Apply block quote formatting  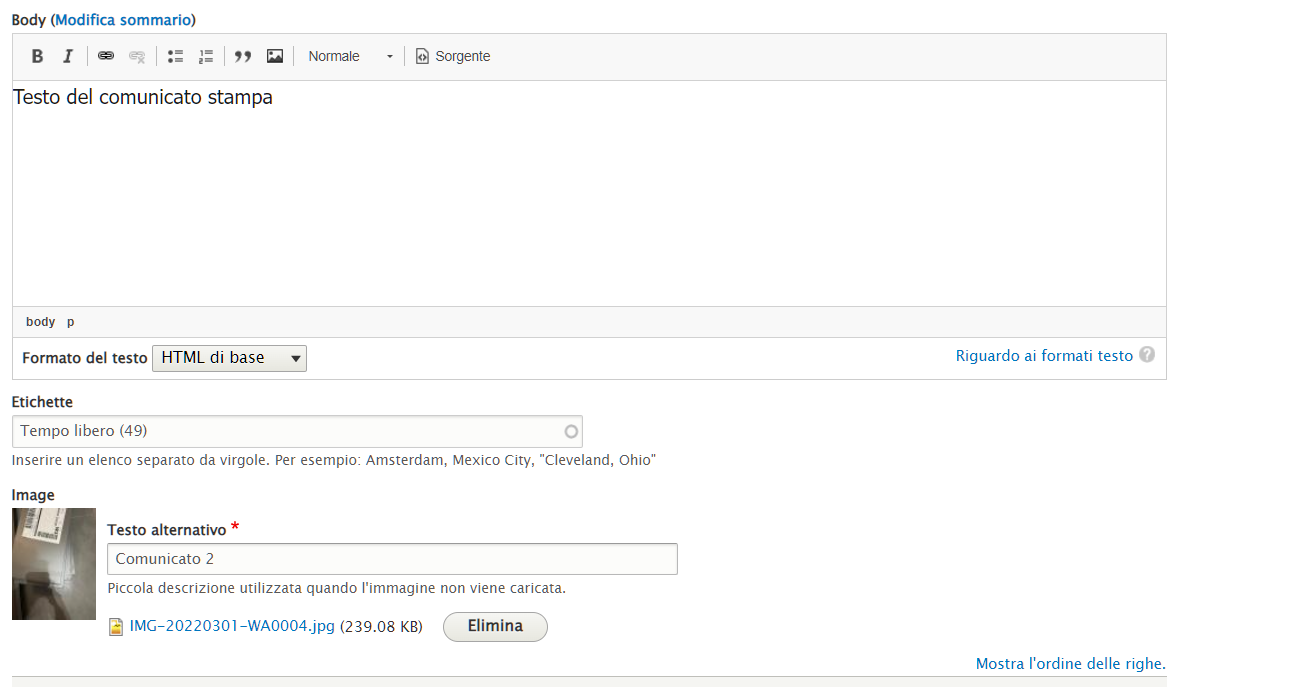pyautogui.click(x=242, y=56)
